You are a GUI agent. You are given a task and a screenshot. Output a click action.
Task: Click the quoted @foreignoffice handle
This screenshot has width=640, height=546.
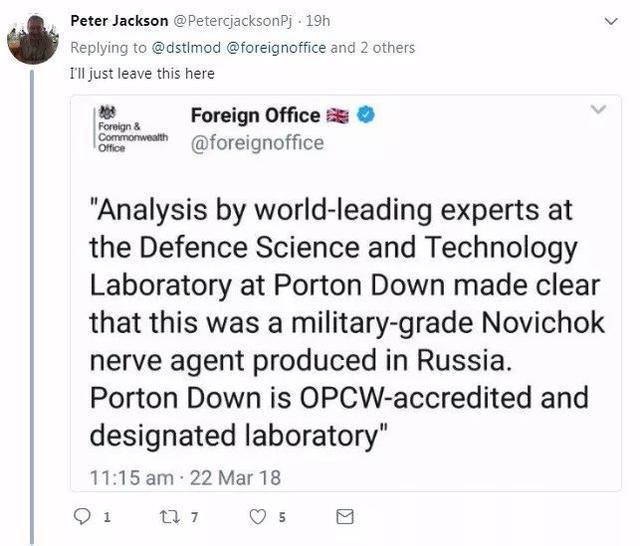[257, 143]
